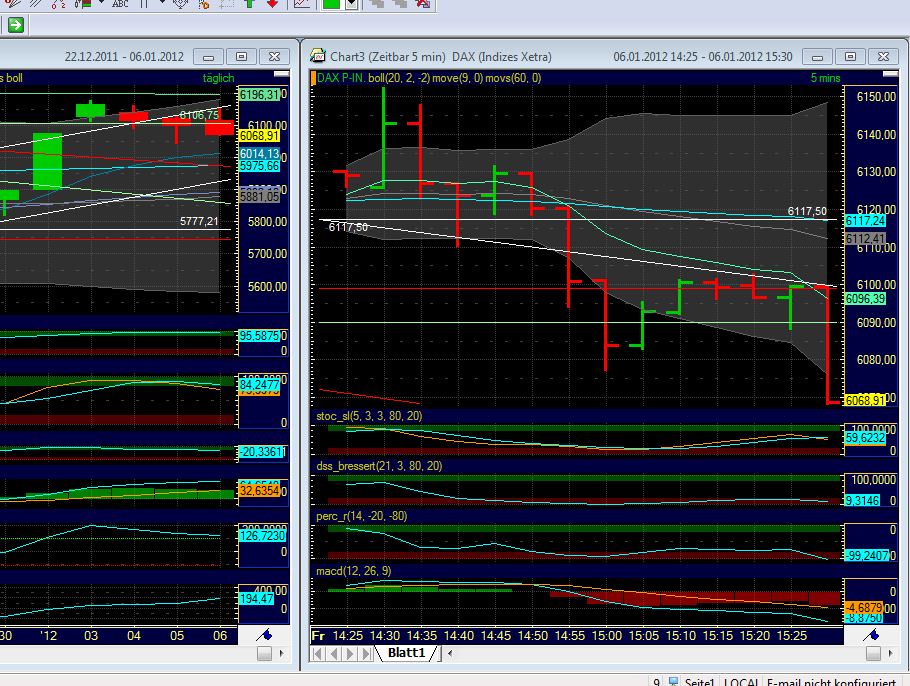Click the blue pin icon under Chart3
Image resolution: width=910 pixels, height=686 pixels.
coord(871,635)
